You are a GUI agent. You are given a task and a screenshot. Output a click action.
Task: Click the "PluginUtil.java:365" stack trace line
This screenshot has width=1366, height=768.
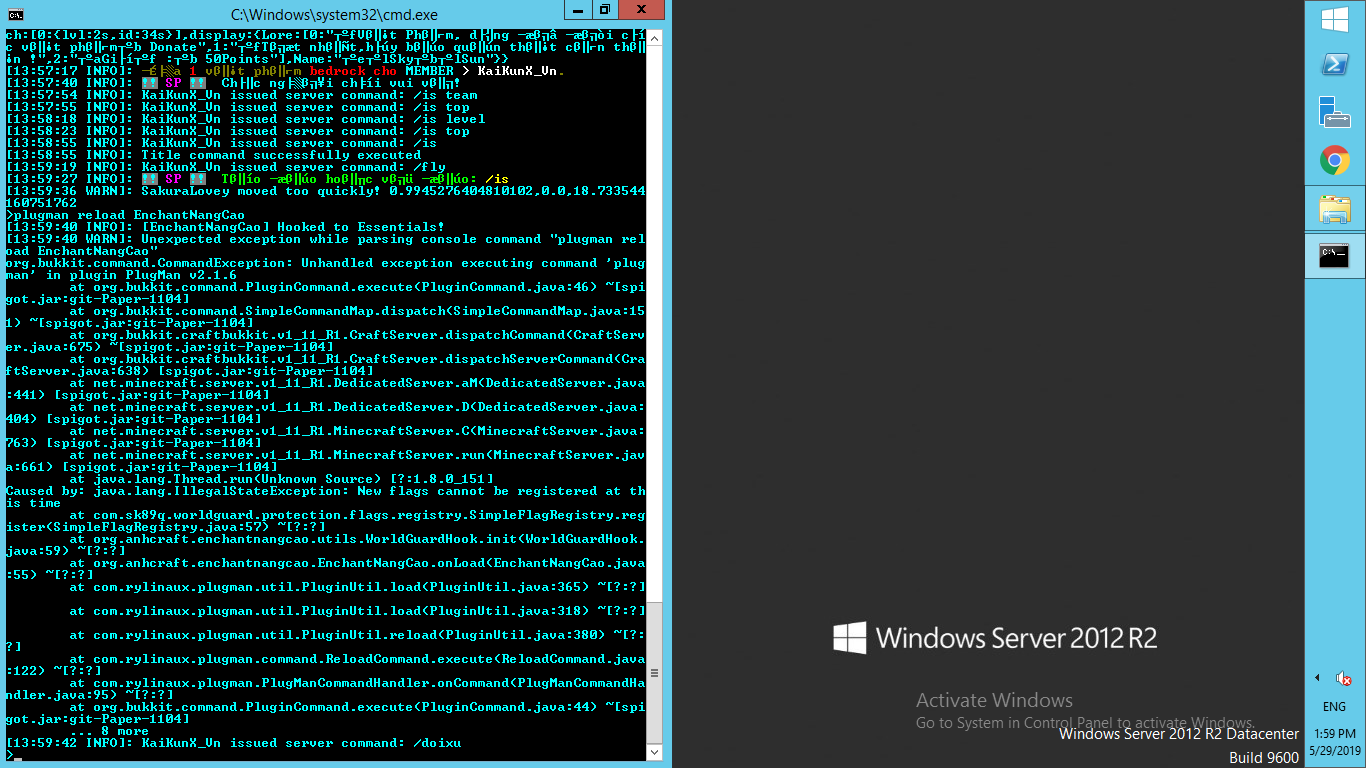click(x=358, y=587)
